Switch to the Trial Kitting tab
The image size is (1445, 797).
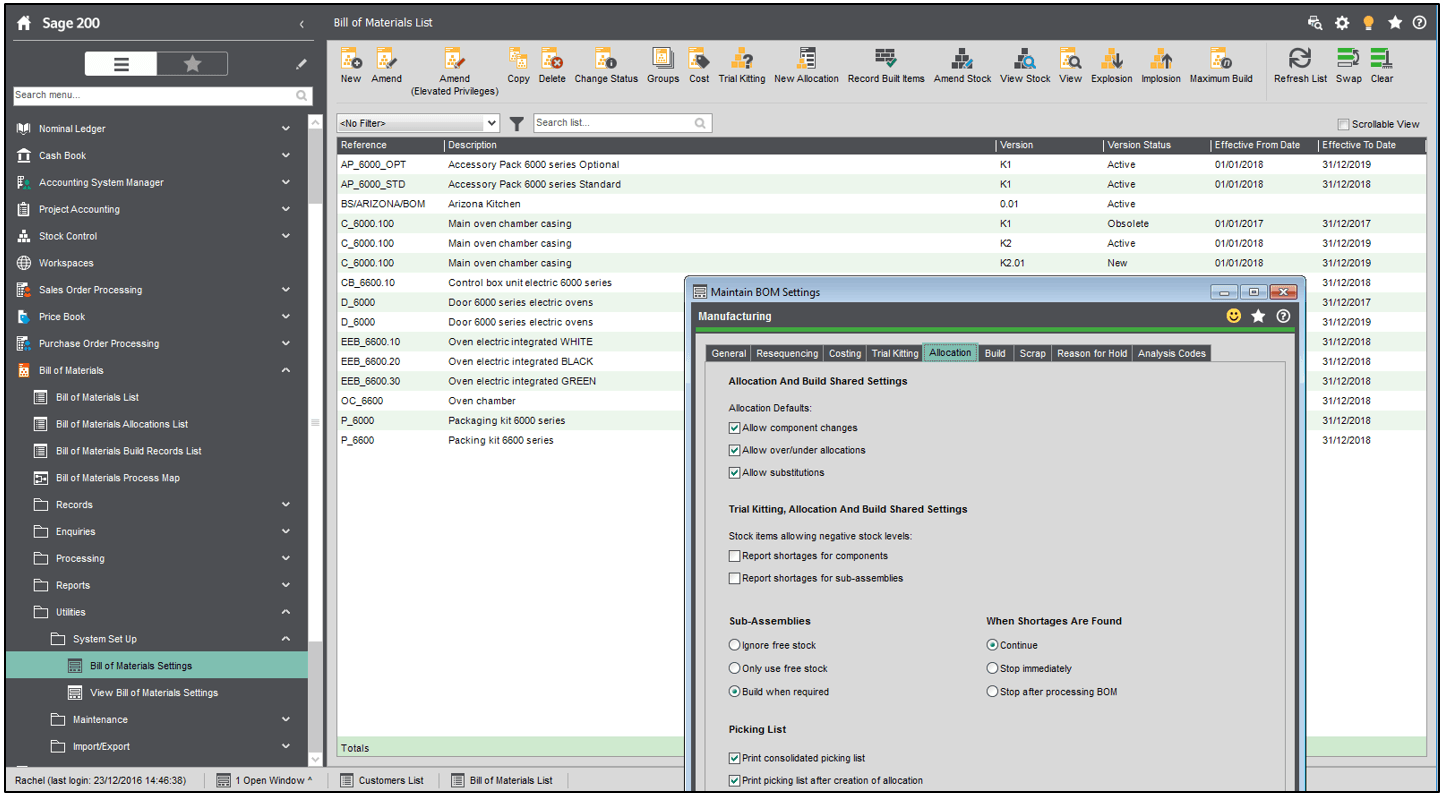895,353
